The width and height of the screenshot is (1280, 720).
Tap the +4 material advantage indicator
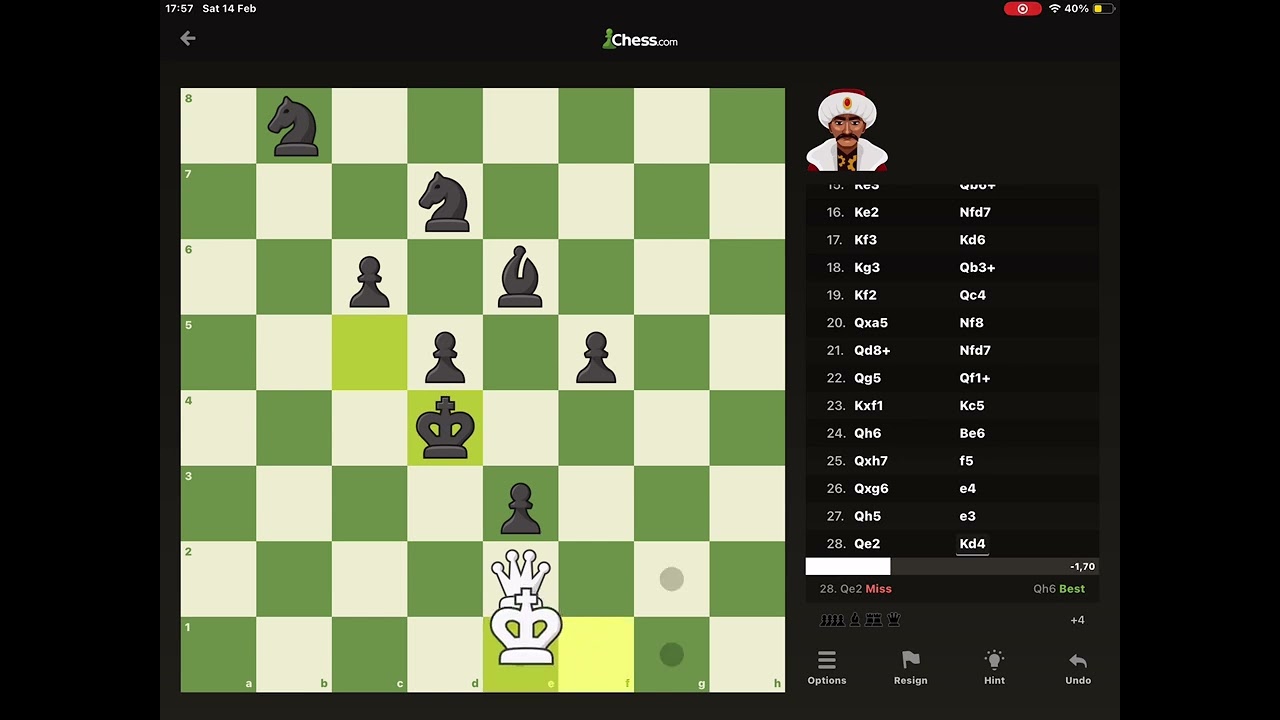1077,620
